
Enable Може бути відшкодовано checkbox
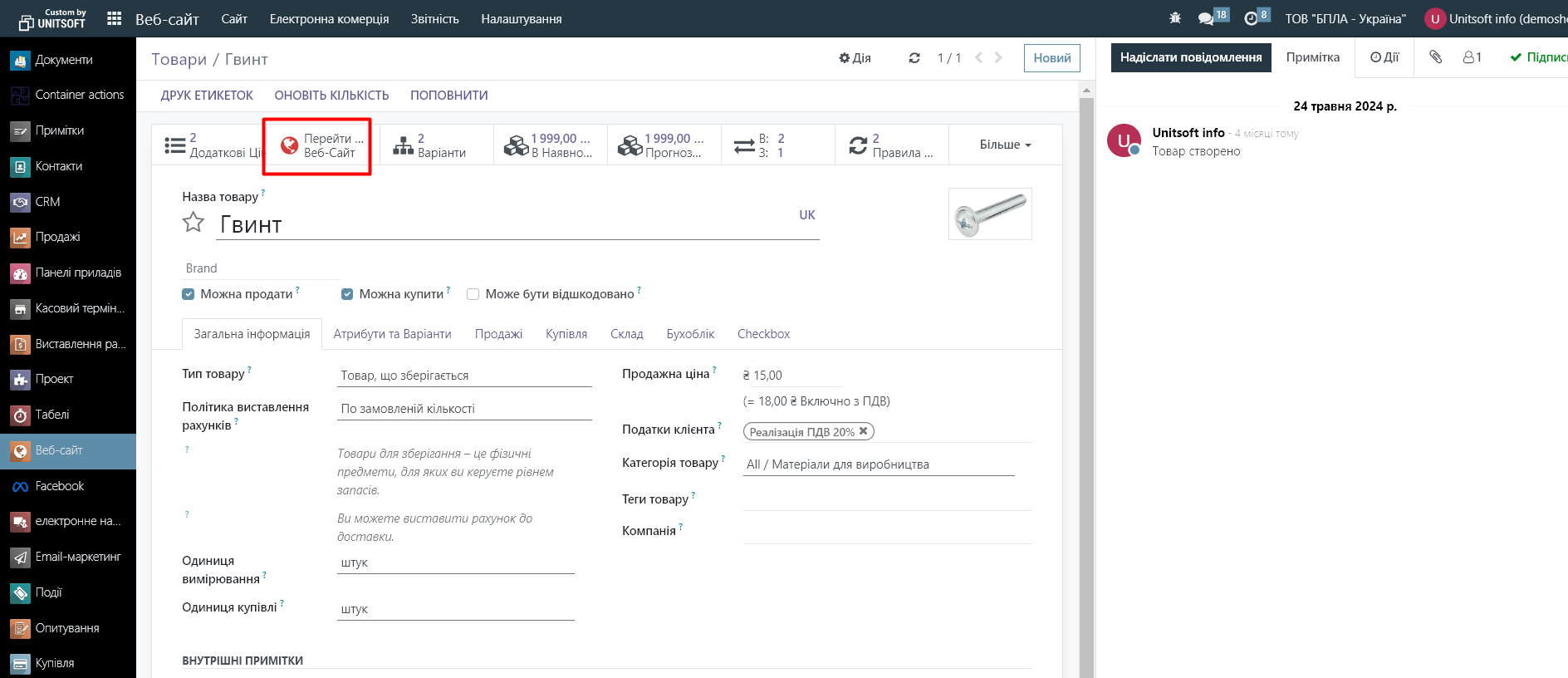473,294
